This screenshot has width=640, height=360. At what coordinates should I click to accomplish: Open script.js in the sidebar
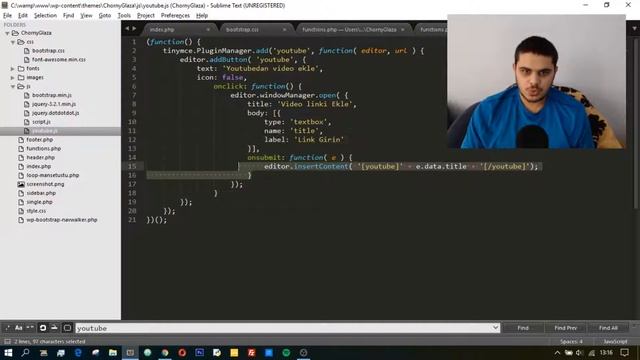pos(41,122)
